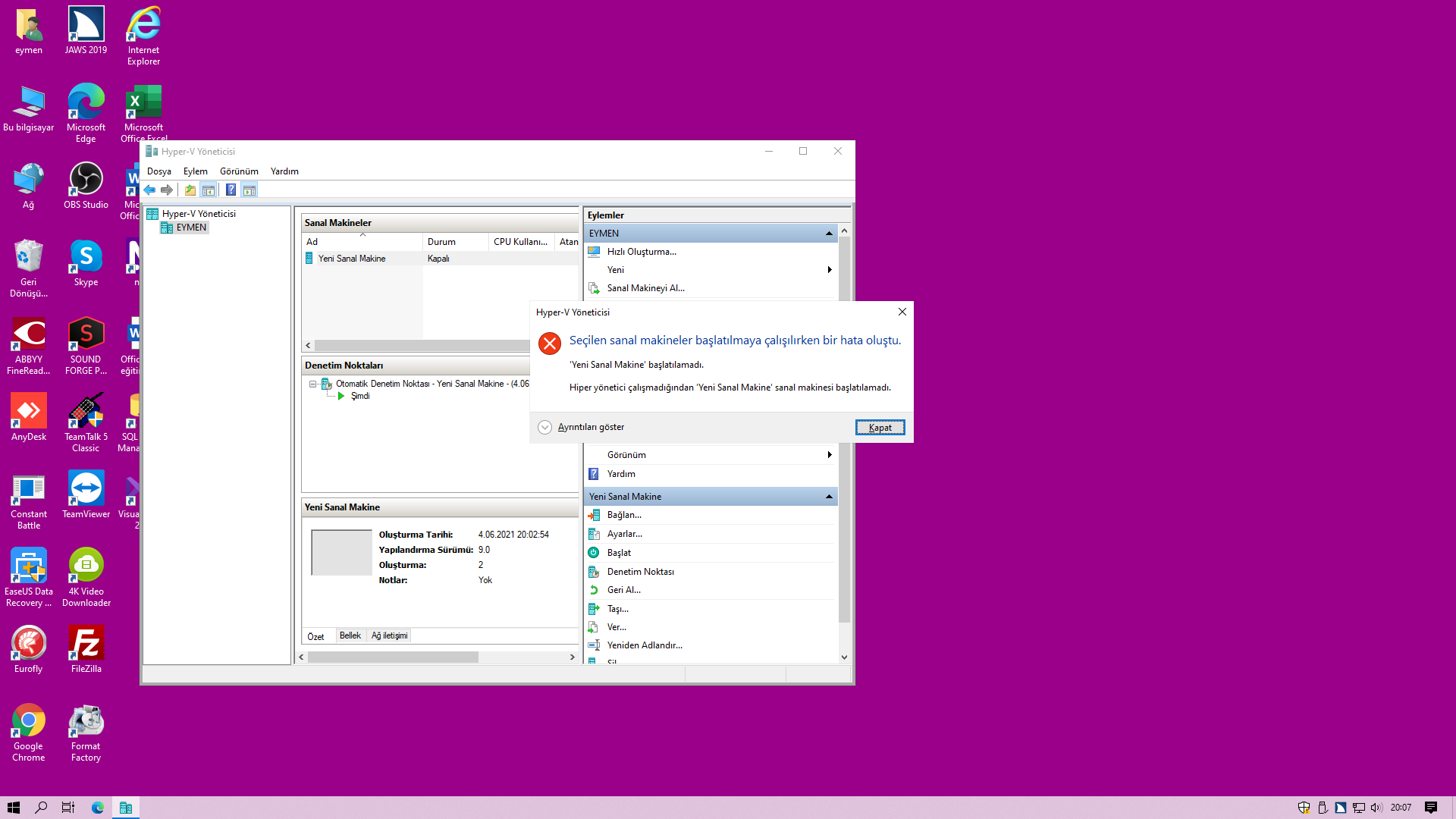Screen dimensions: 1456x819
Task: Expand Ayrıntıları göster details chevron
Action: (x=544, y=428)
